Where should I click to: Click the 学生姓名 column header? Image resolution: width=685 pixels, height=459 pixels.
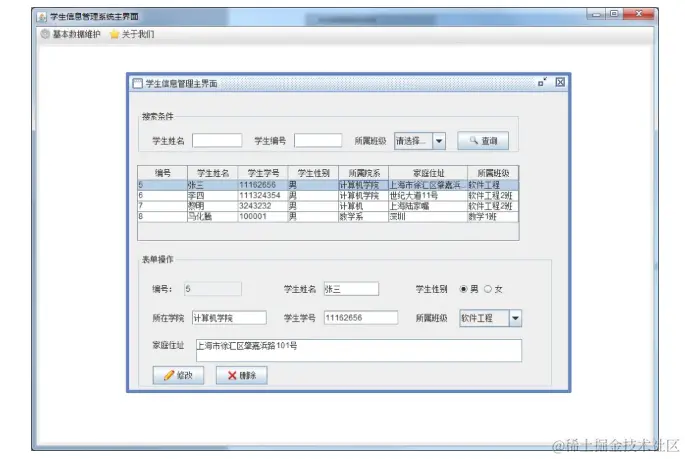point(213,173)
